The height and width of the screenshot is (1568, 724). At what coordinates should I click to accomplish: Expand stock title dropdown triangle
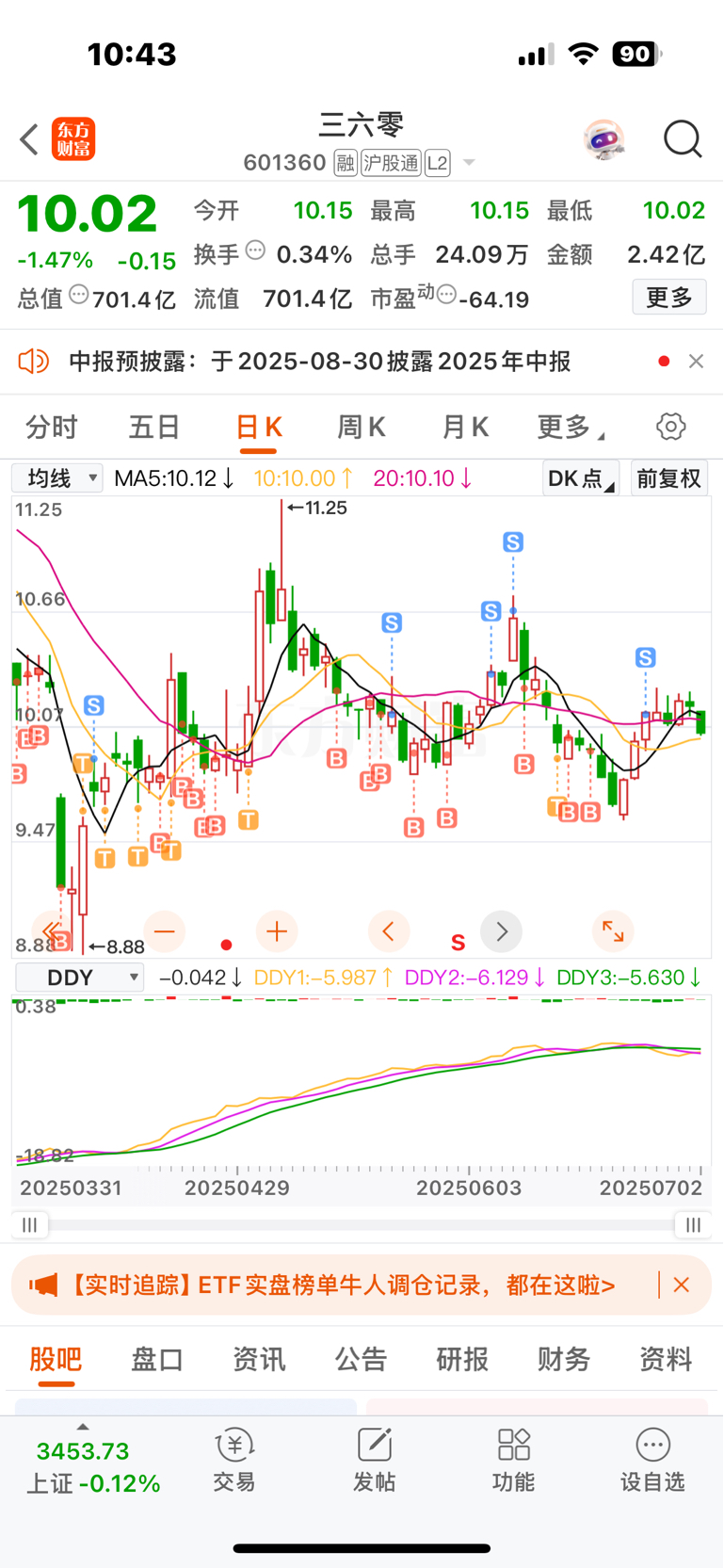[x=469, y=164]
